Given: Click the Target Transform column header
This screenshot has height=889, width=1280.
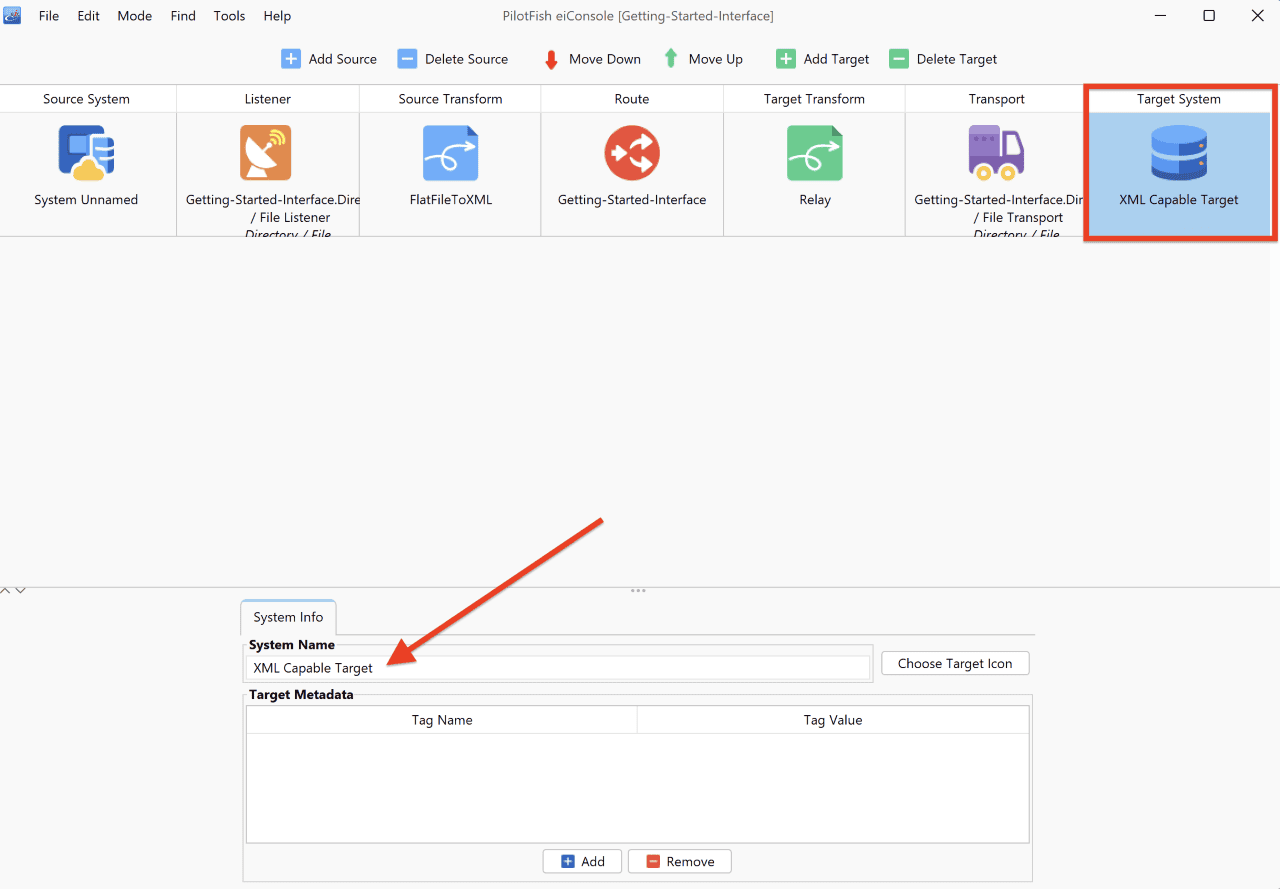Looking at the screenshot, I should click(814, 99).
